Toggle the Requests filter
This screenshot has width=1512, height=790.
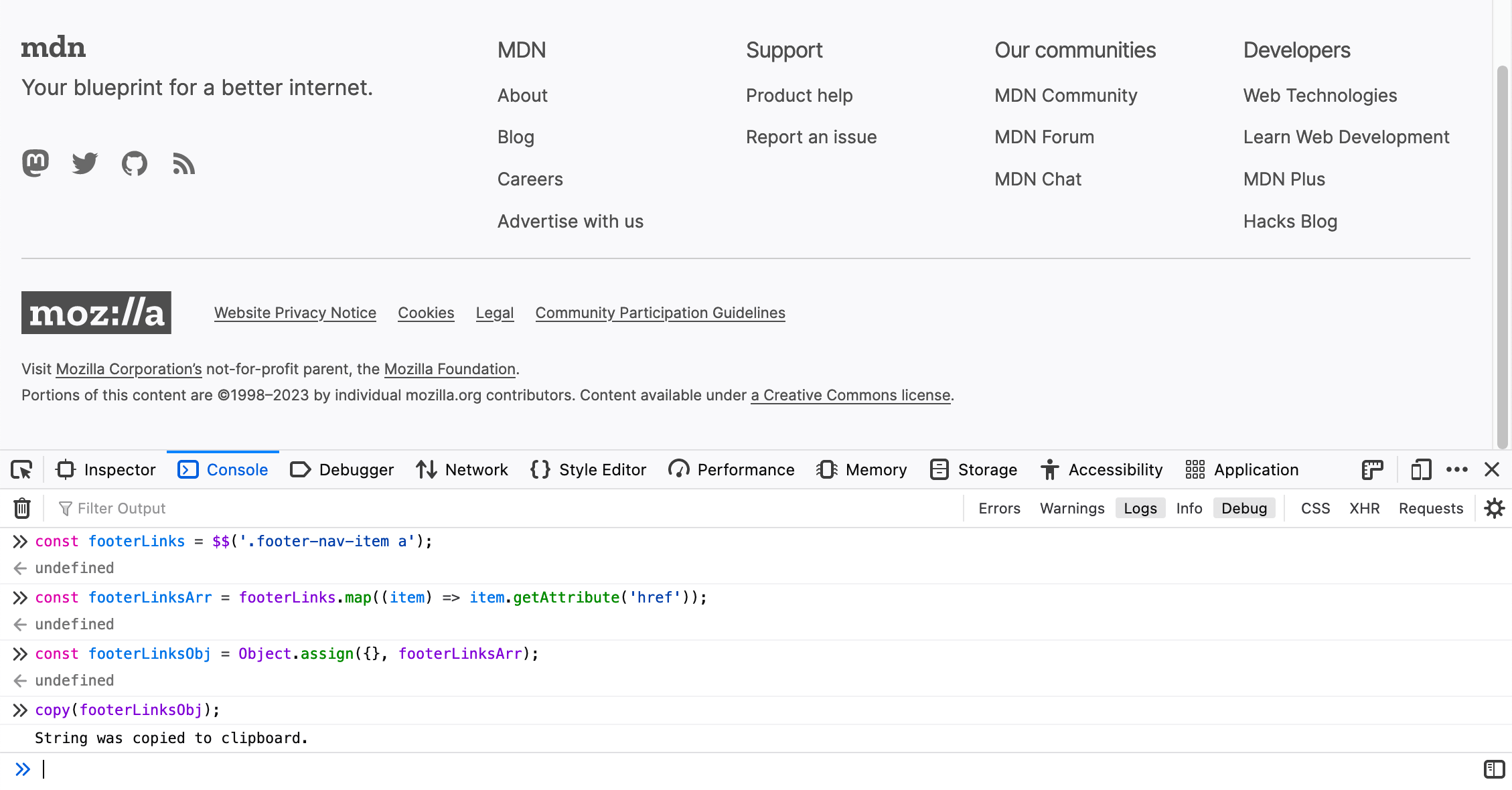pos(1431,508)
